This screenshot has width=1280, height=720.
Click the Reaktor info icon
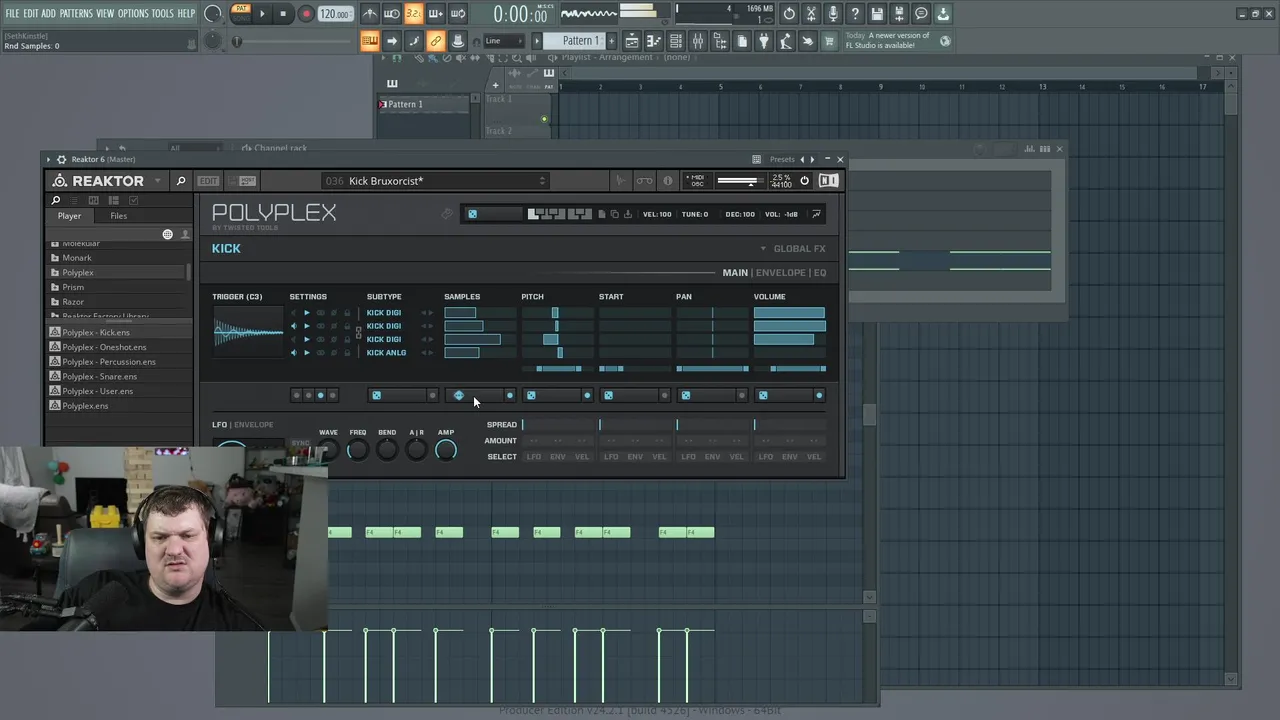point(668,181)
